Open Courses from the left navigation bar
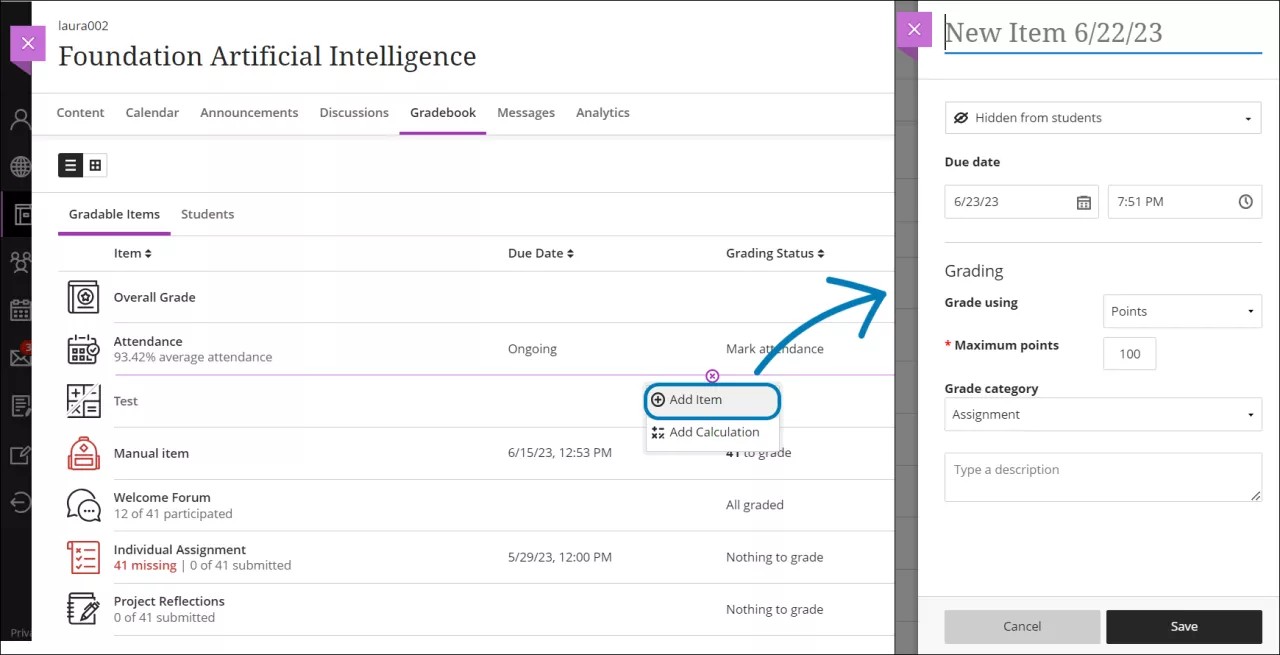The width and height of the screenshot is (1280, 655). 20,214
